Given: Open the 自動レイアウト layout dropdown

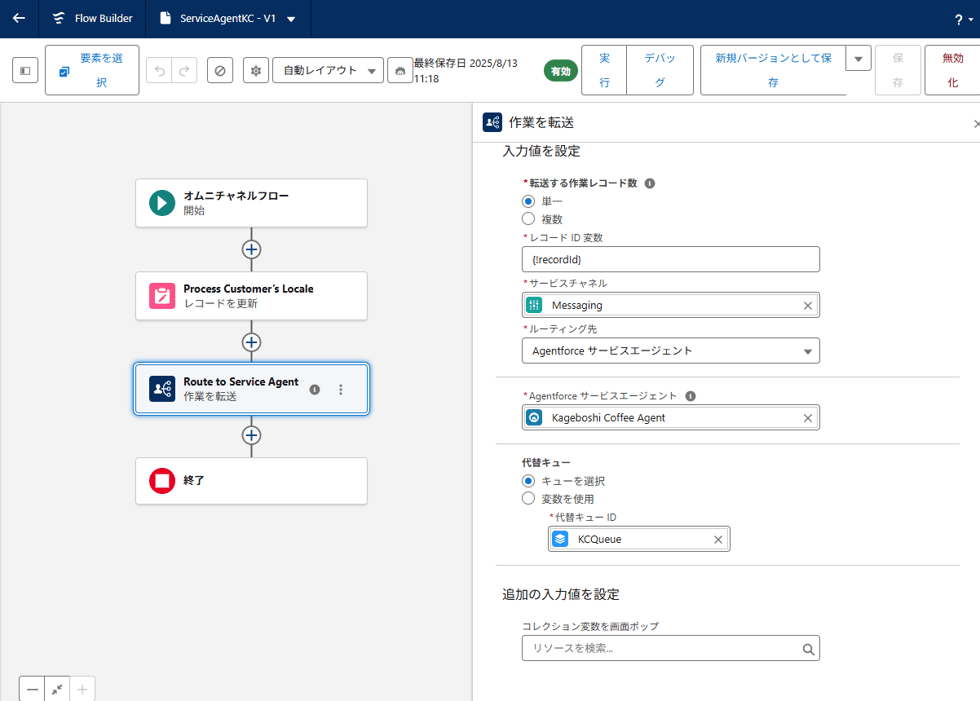Looking at the screenshot, I should (328, 71).
